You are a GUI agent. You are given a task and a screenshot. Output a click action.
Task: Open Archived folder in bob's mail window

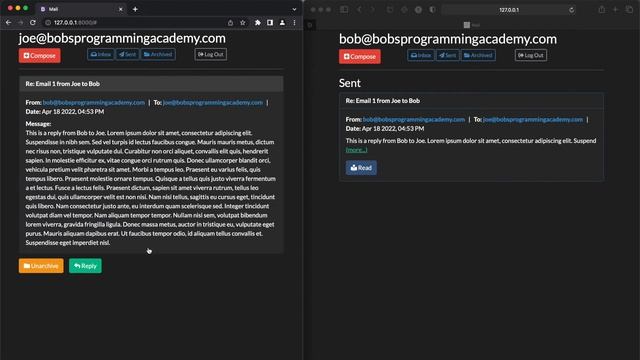[478, 55]
